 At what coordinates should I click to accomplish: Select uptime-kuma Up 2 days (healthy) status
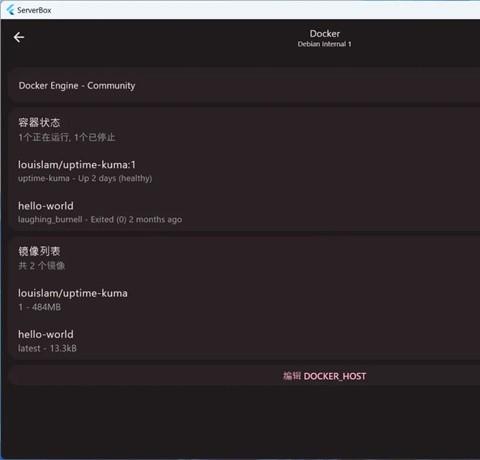coord(85,178)
